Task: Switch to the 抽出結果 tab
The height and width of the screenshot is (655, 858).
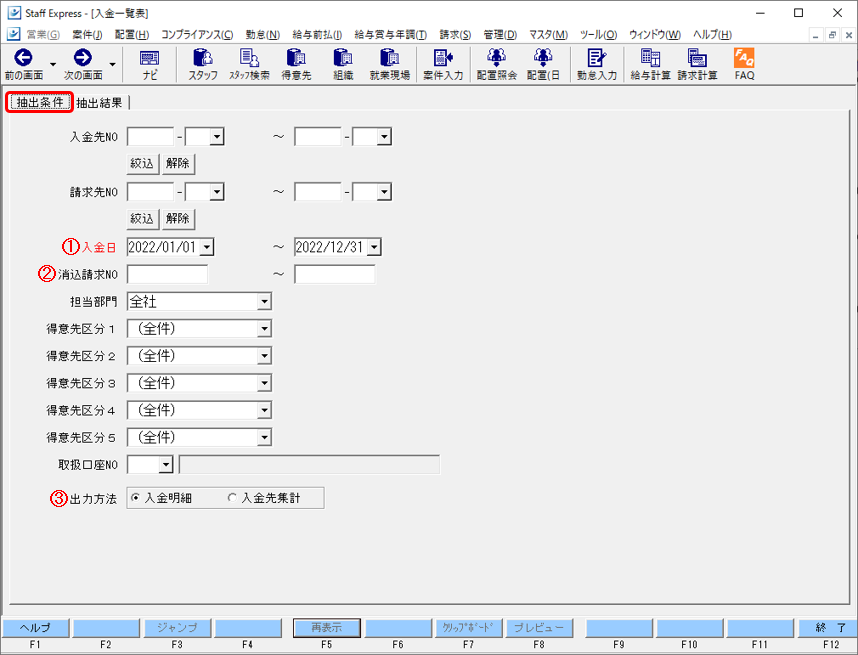Action: coord(100,103)
